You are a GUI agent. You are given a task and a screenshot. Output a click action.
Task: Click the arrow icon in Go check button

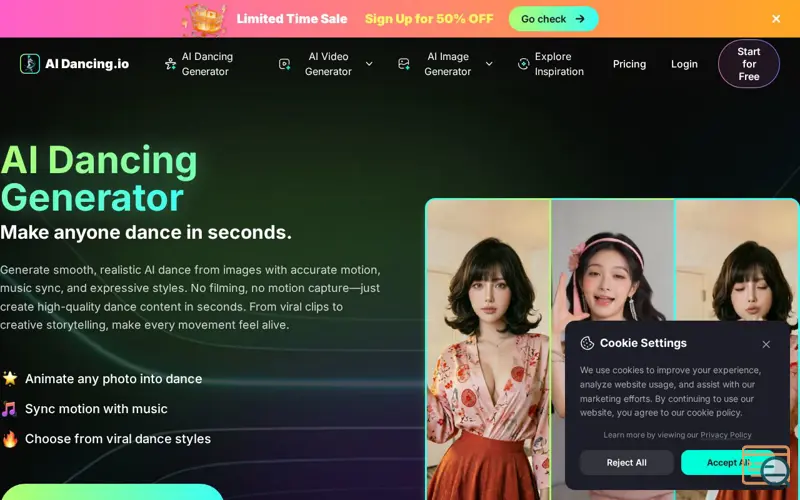[x=580, y=19]
